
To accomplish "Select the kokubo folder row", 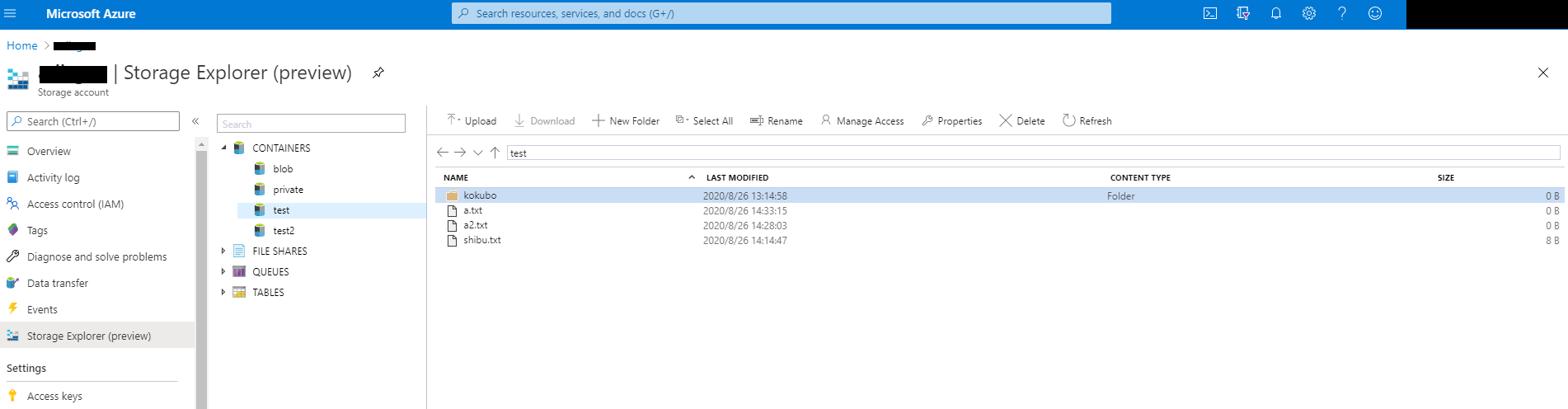I will tap(999, 195).
